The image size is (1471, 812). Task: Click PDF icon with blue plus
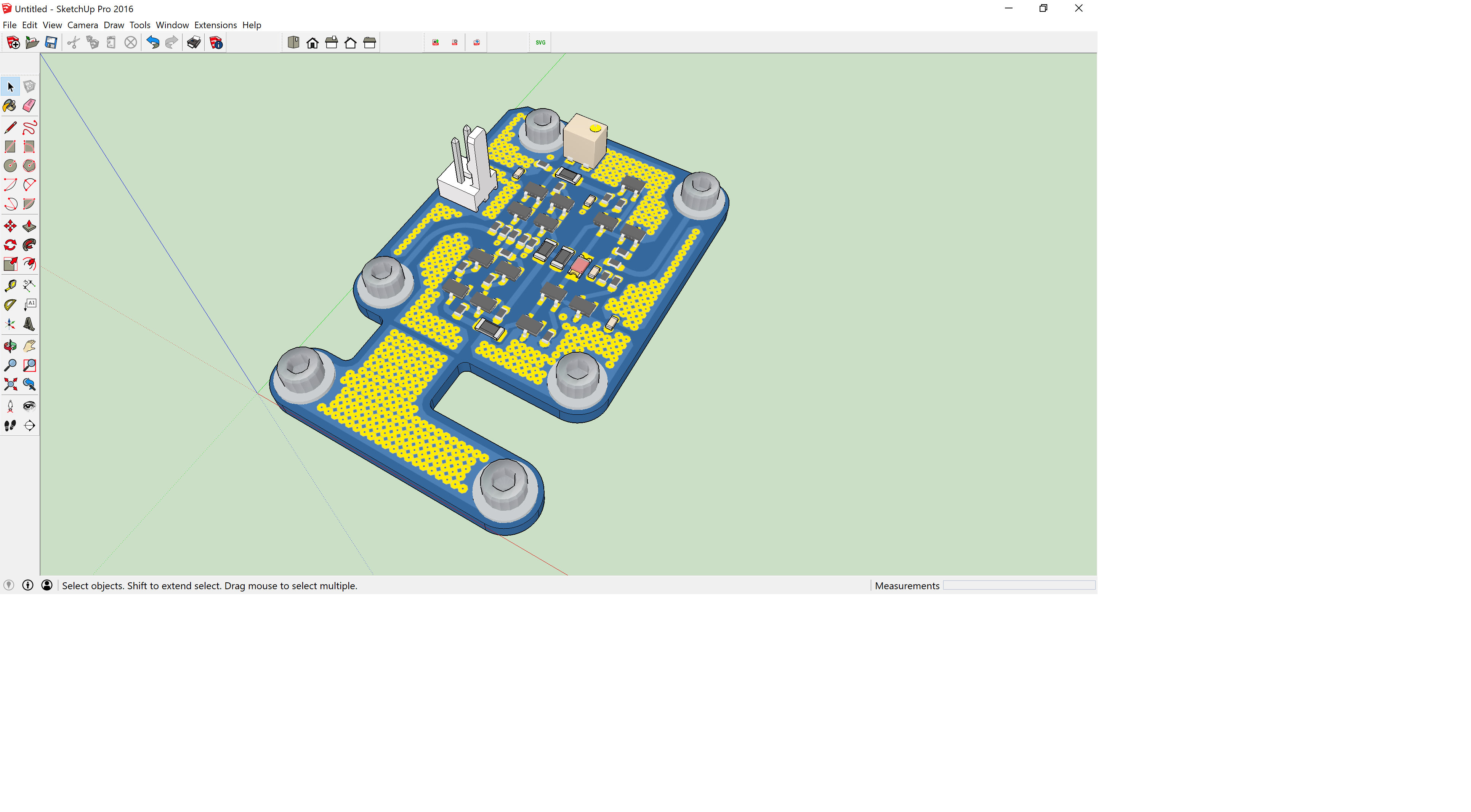477,43
